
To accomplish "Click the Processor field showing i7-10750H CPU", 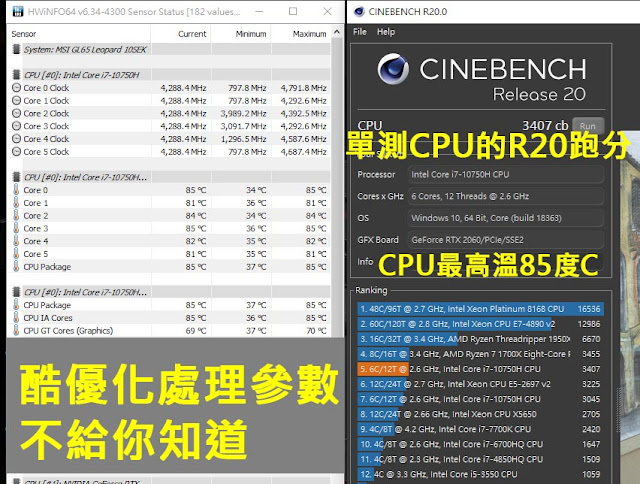I will (506, 175).
